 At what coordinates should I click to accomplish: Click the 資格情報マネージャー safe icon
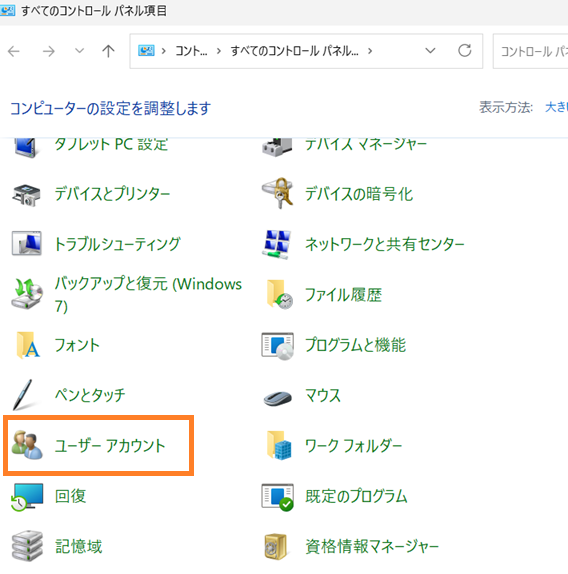[x=275, y=547]
